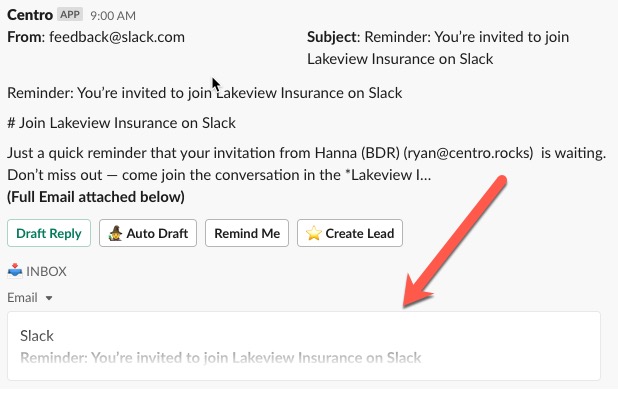Click the APP badge next to Centro
618x395 pixels.
pyautogui.click(x=70, y=15)
